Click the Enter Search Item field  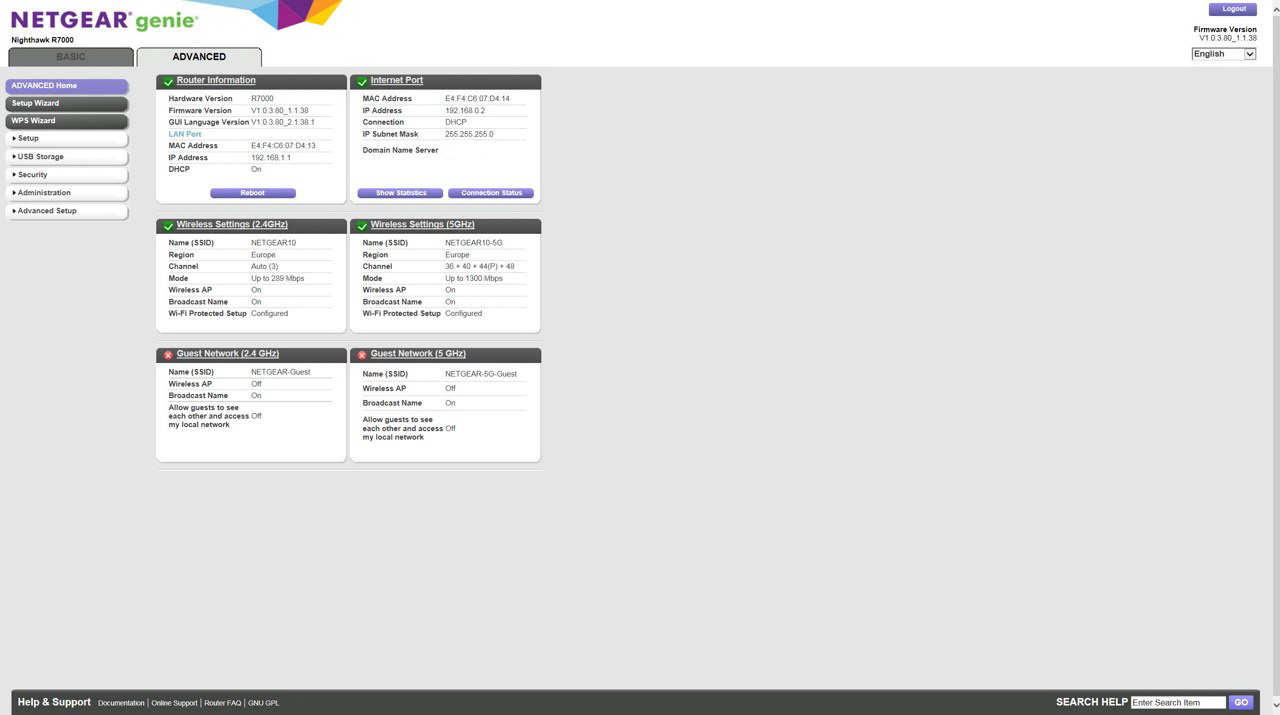pyautogui.click(x=1178, y=703)
